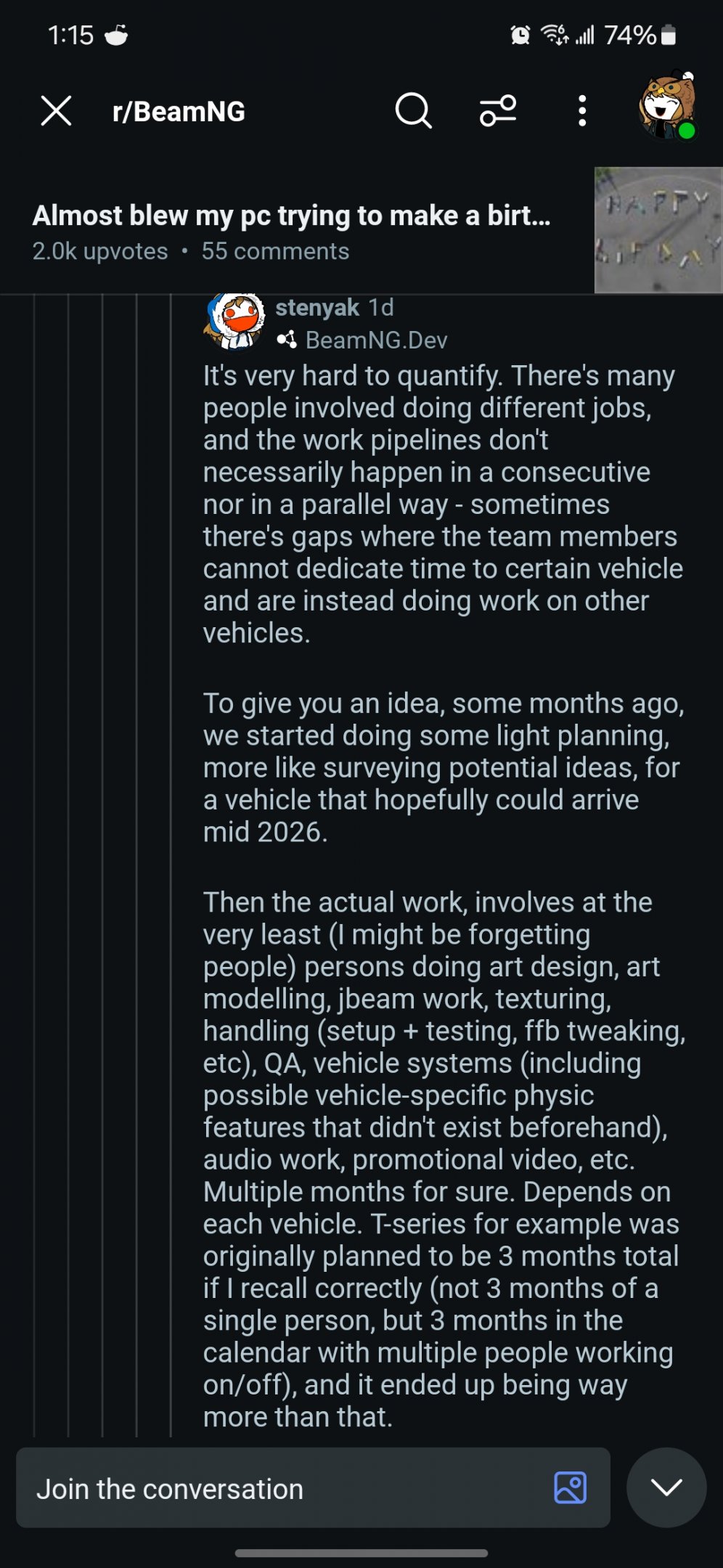
Task: Open the birthday post thumbnail
Action: [658, 230]
